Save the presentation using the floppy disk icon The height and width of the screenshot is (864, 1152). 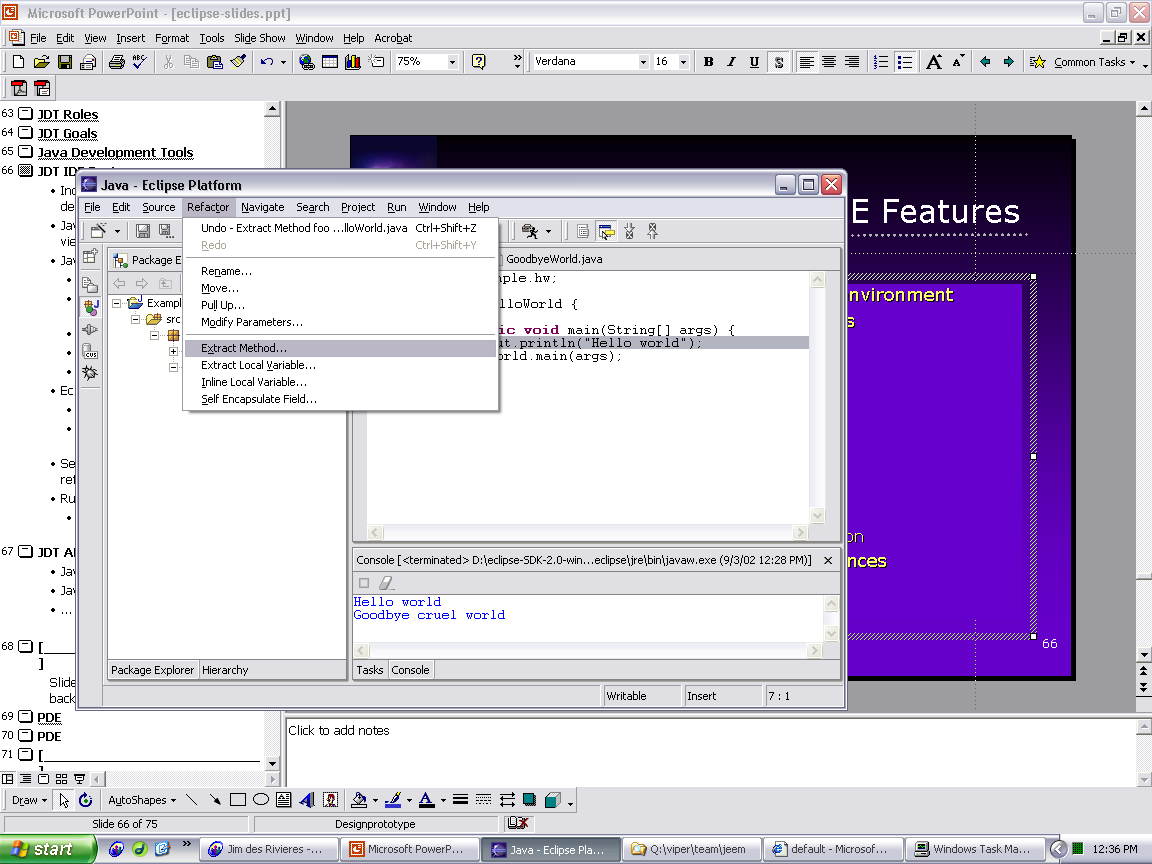click(65, 62)
